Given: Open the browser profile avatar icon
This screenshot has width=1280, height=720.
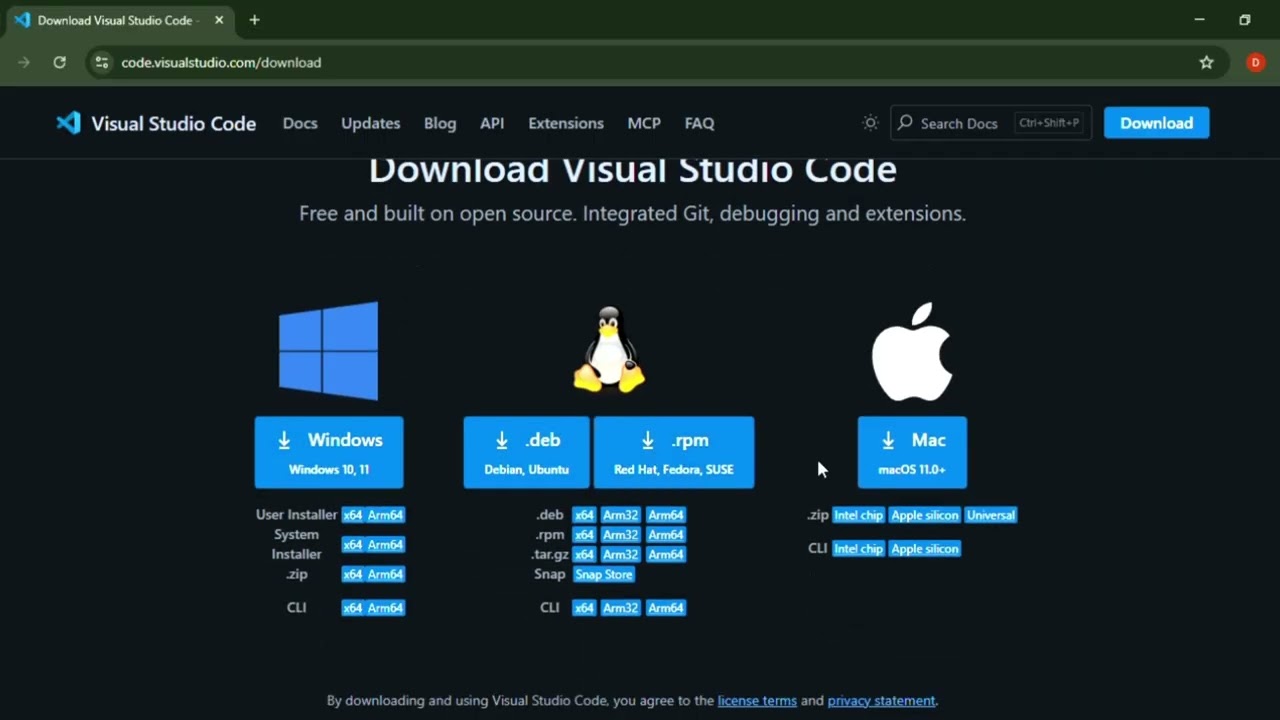Looking at the screenshot, I should 1255,62.
